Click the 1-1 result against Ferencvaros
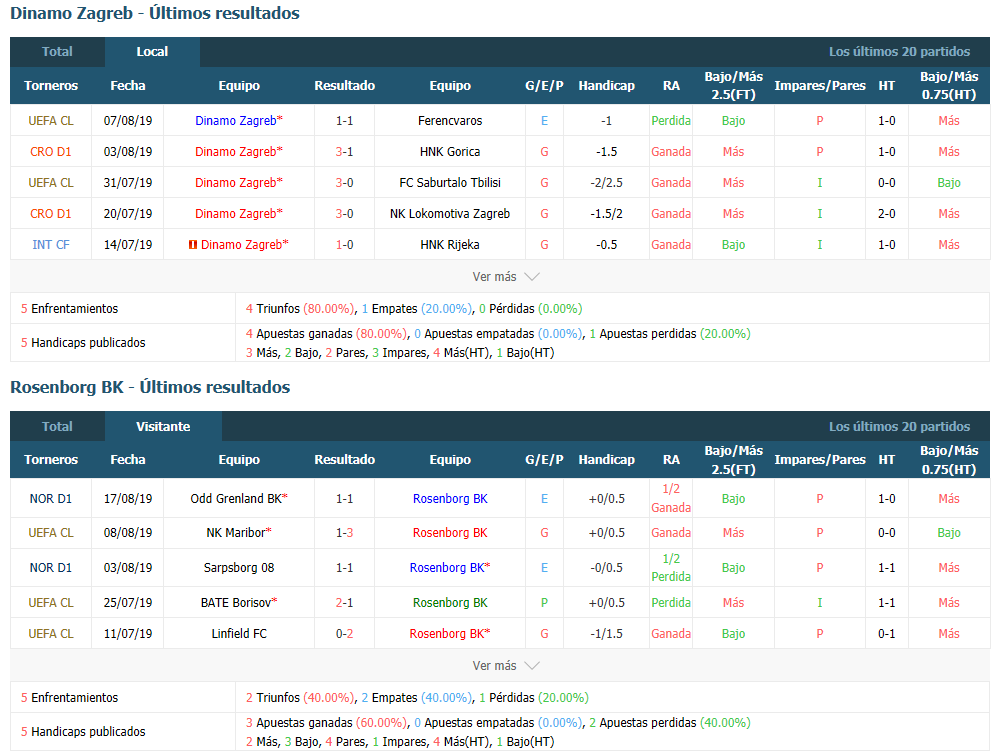 click(344, 121)
